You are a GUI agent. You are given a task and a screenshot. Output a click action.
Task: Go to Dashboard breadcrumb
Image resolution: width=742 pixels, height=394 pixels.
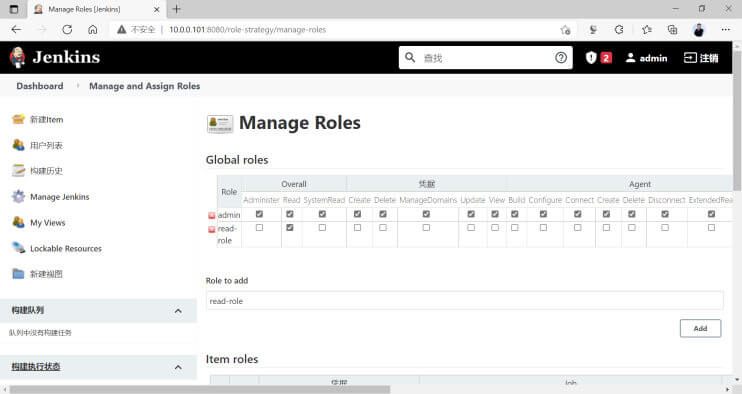(40, 86)
